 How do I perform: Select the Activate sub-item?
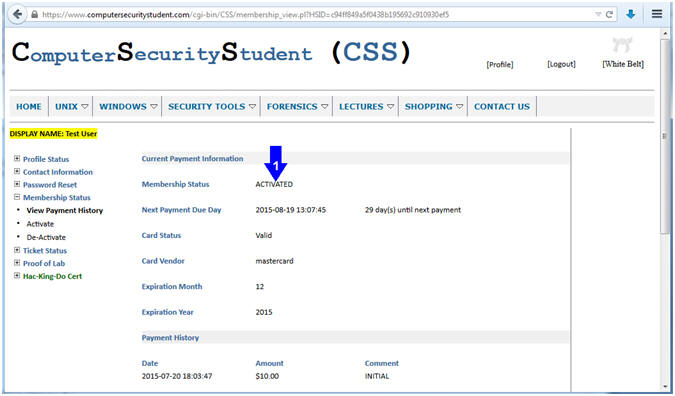[x=40, y=224]
